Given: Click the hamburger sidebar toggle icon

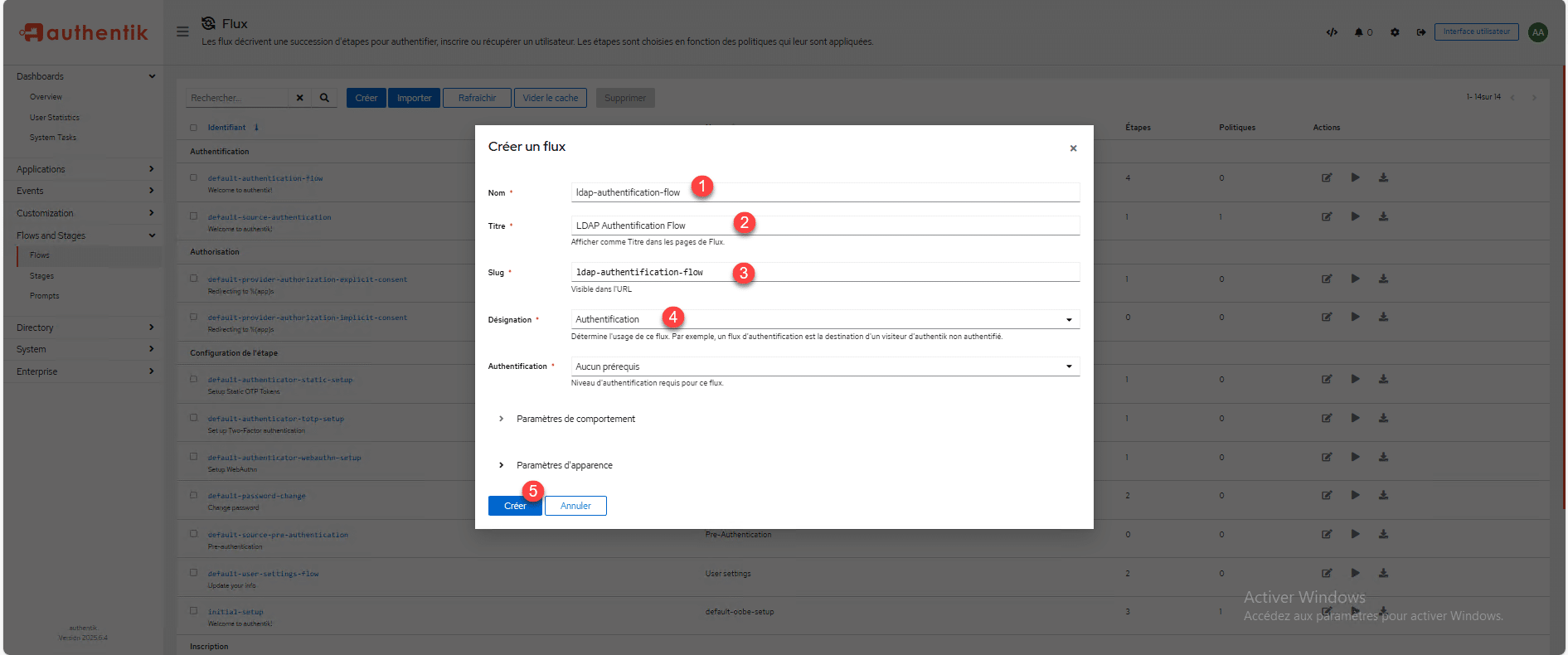Looking at the screenshot, I should [x=182, y=32].
